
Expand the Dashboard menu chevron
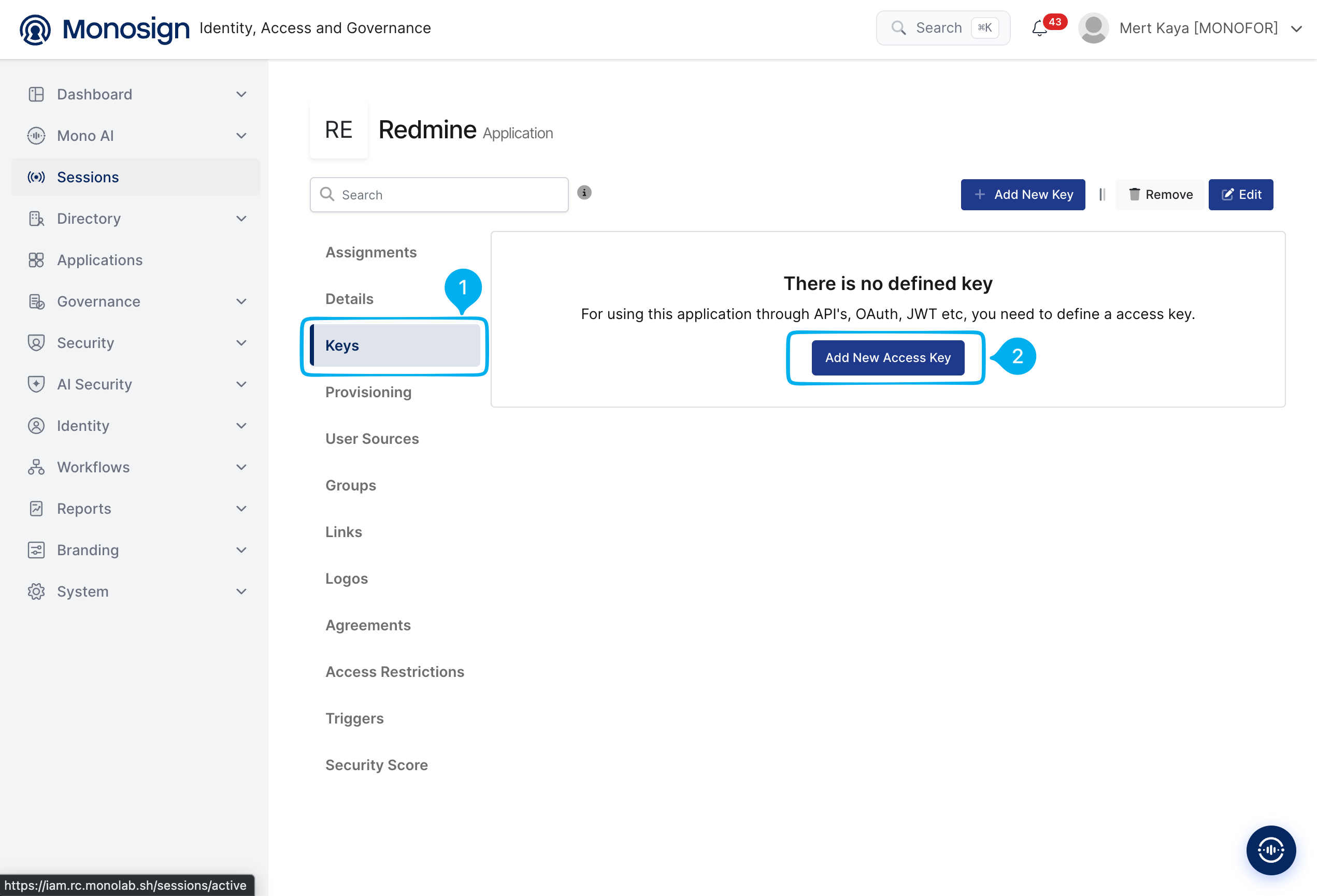(x=241, y=94)
